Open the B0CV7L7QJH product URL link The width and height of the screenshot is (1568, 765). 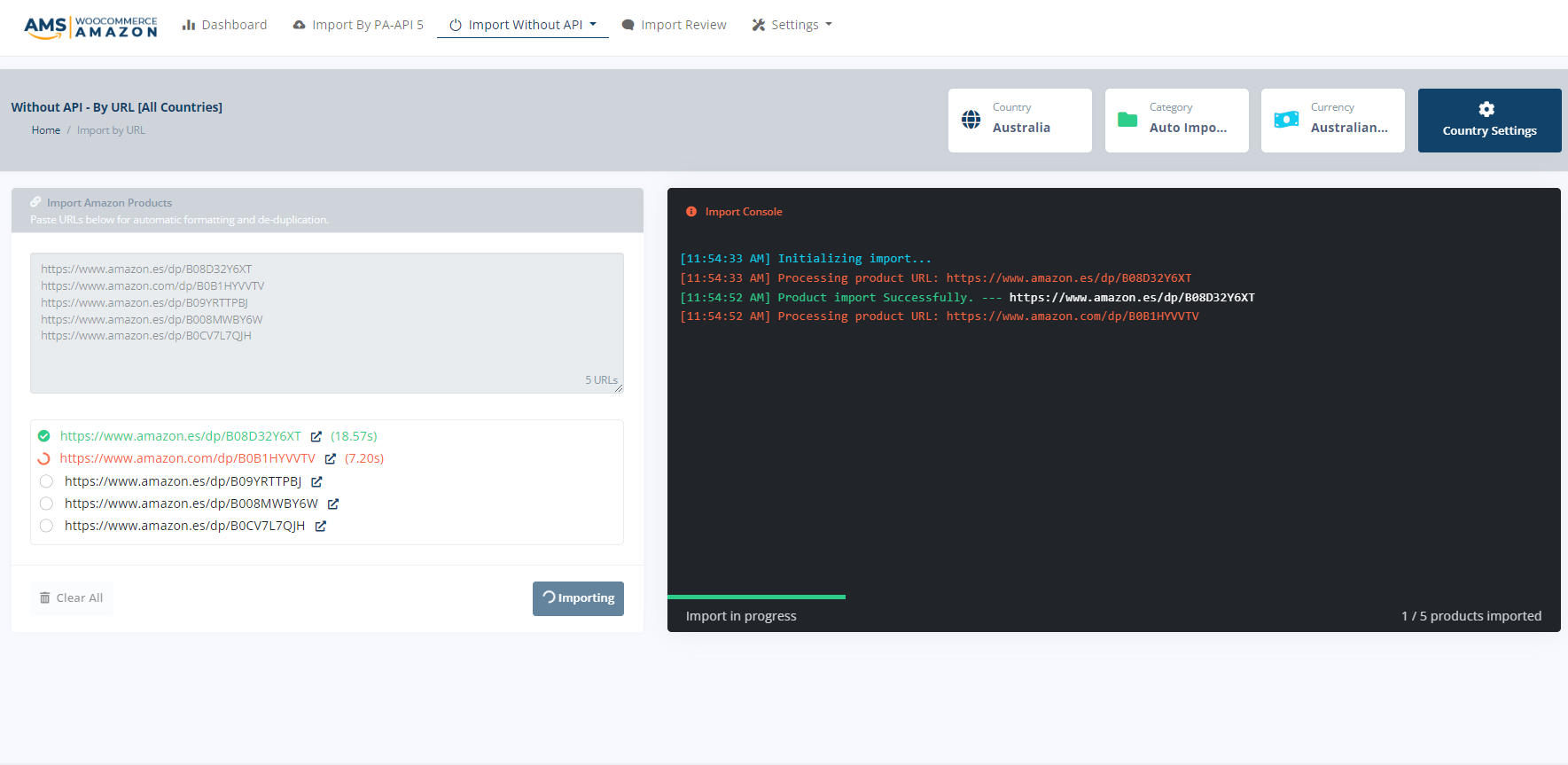(x=185, y=526)
